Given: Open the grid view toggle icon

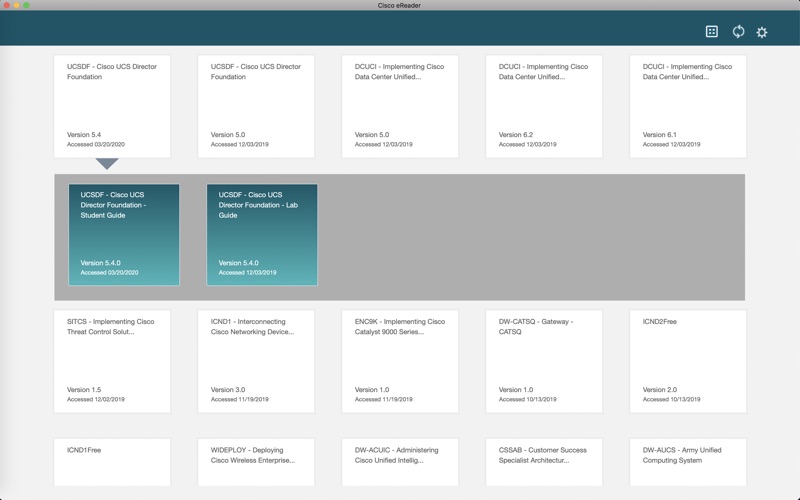Looking at the screenshot, I should coord(711,32).
